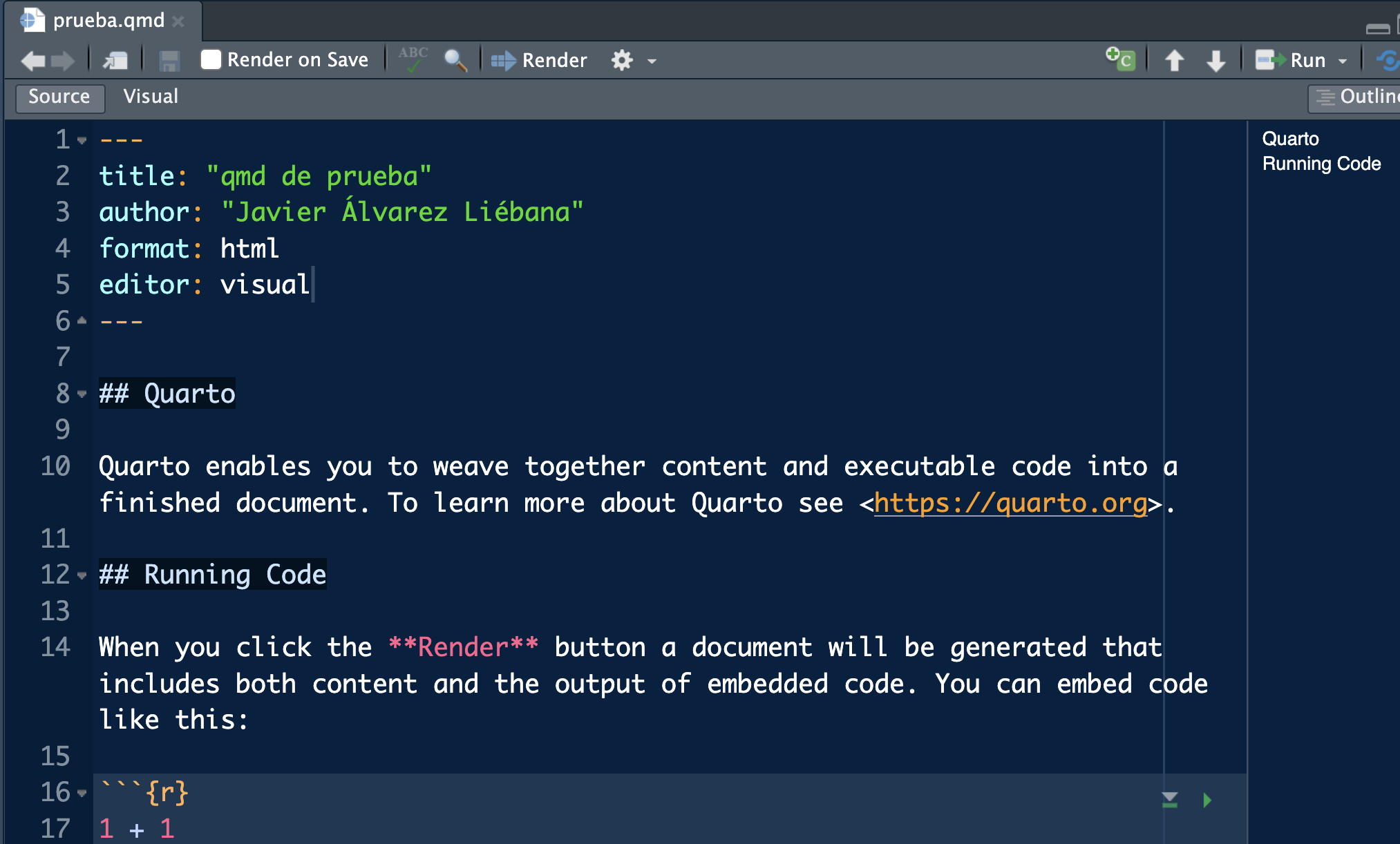
Task: Click the insert new code chunk icon
Action: 1120,59
